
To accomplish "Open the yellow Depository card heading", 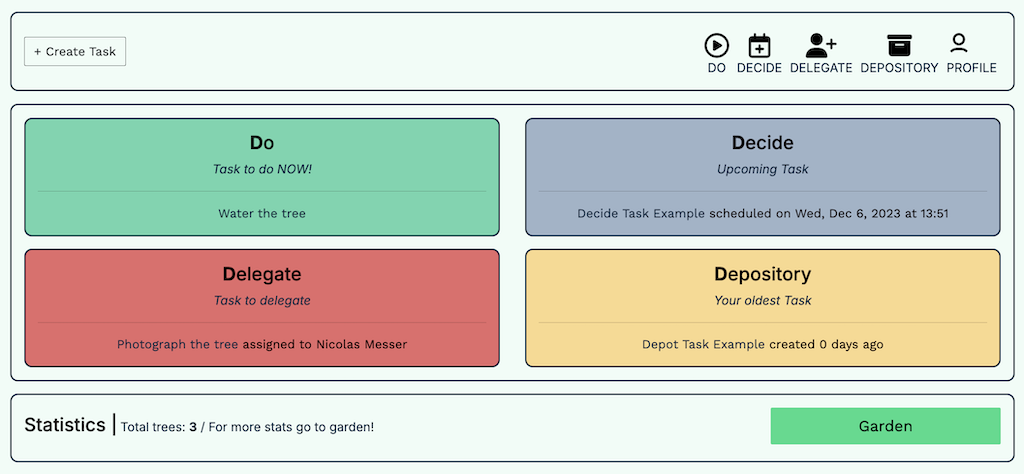I will coord(762,274).
